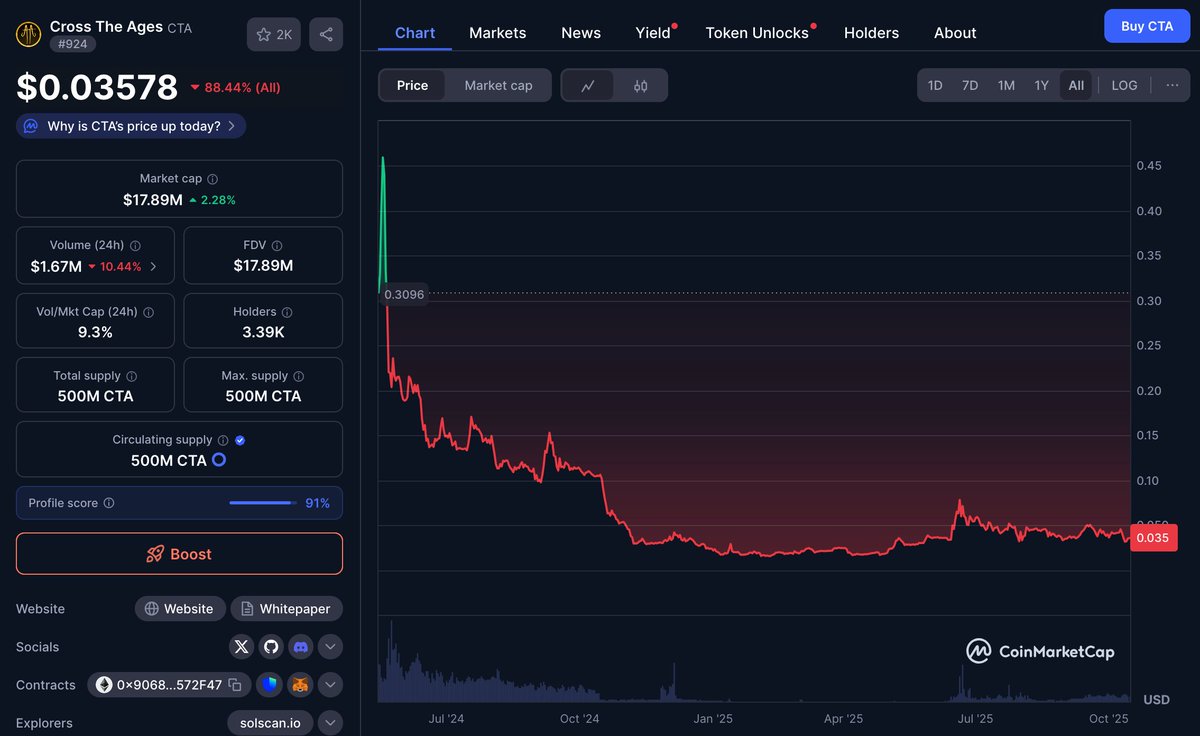The image size is (1200, 736).
Task: Open Total supply info icon
Action: point(132,376)
